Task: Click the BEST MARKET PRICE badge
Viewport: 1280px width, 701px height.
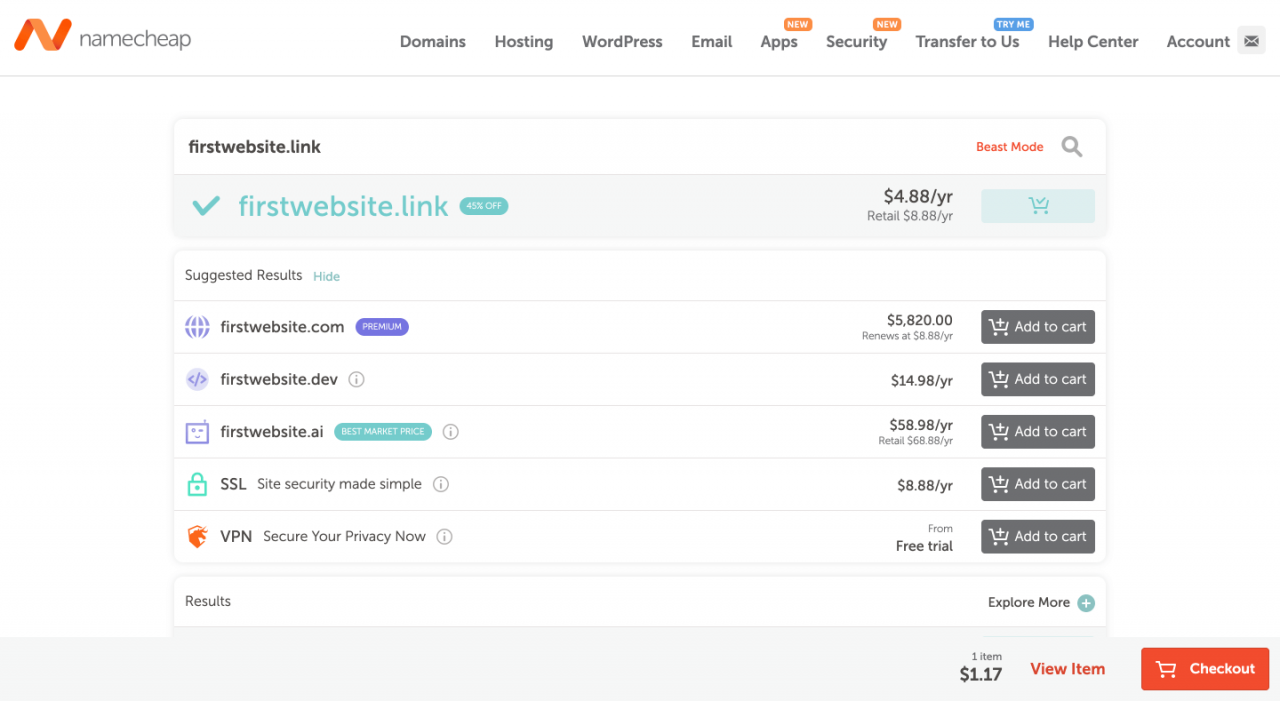Action: point(383,432)
